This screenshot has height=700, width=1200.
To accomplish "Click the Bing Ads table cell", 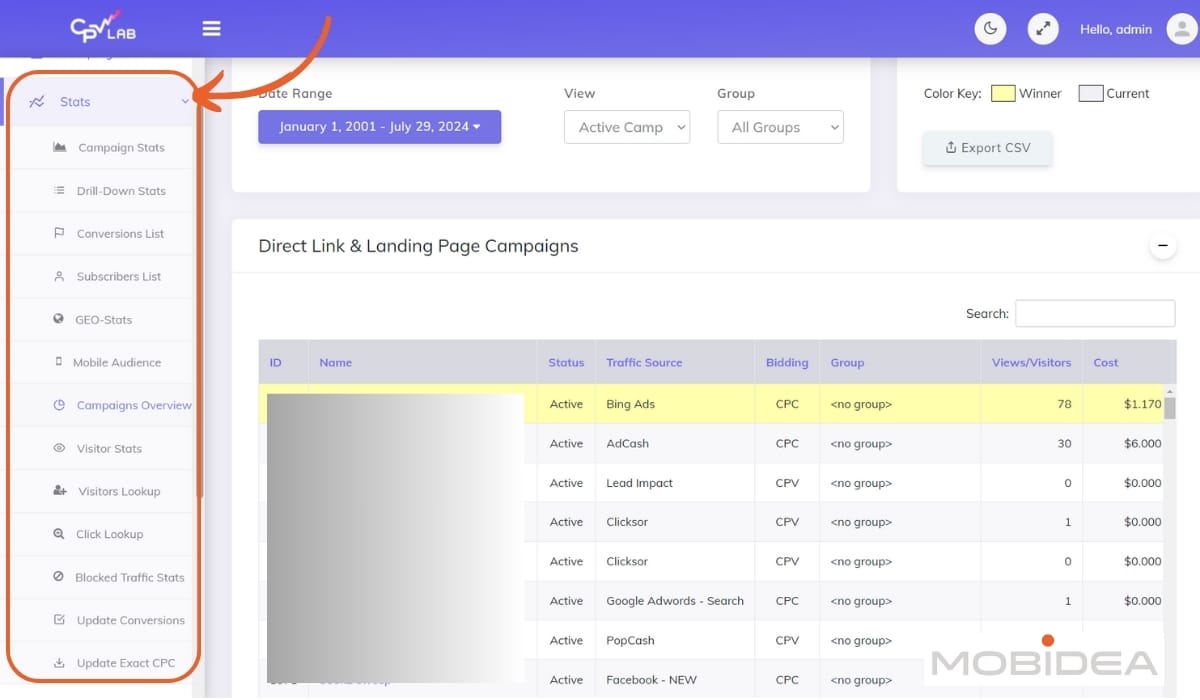I will pyautogui.click(x=675, y=404).
